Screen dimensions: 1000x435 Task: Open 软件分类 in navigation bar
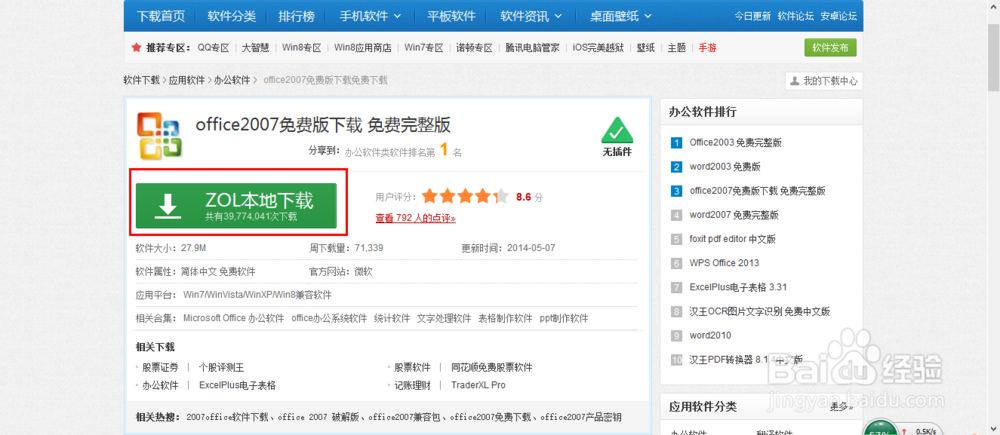pyautogui.click(x=232, y=16)
